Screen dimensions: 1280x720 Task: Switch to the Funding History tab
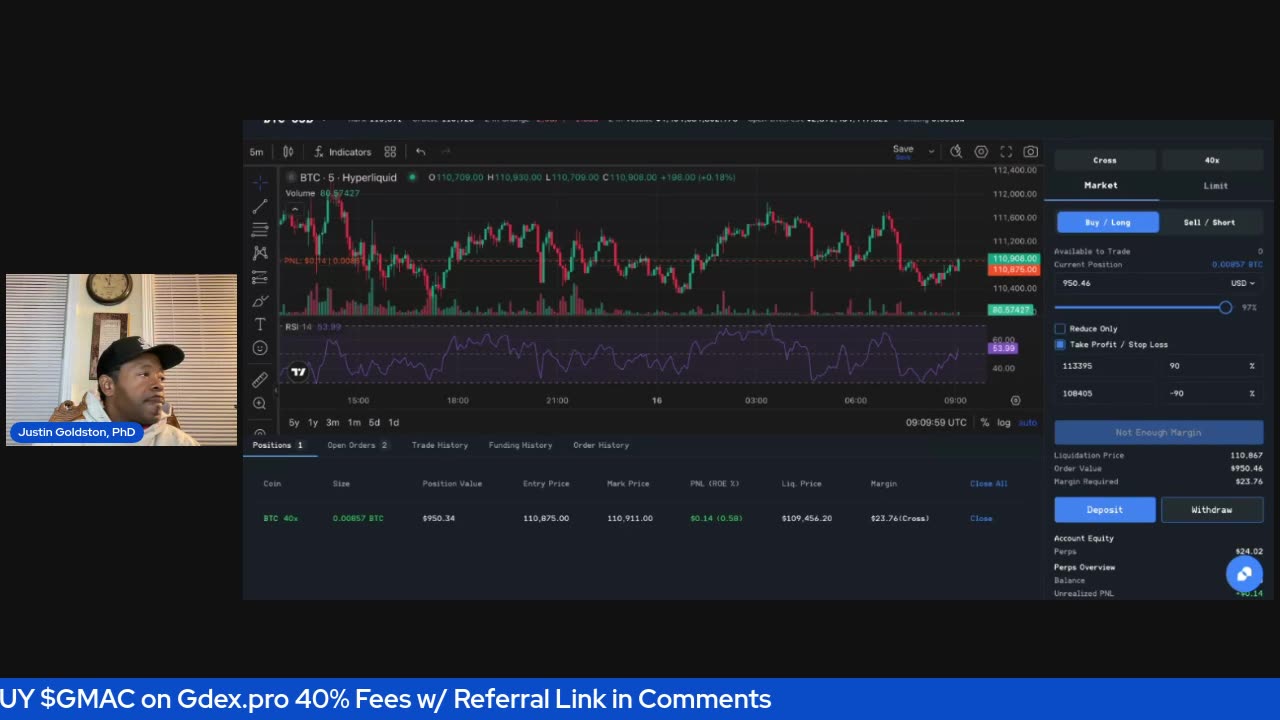[520, 445]
